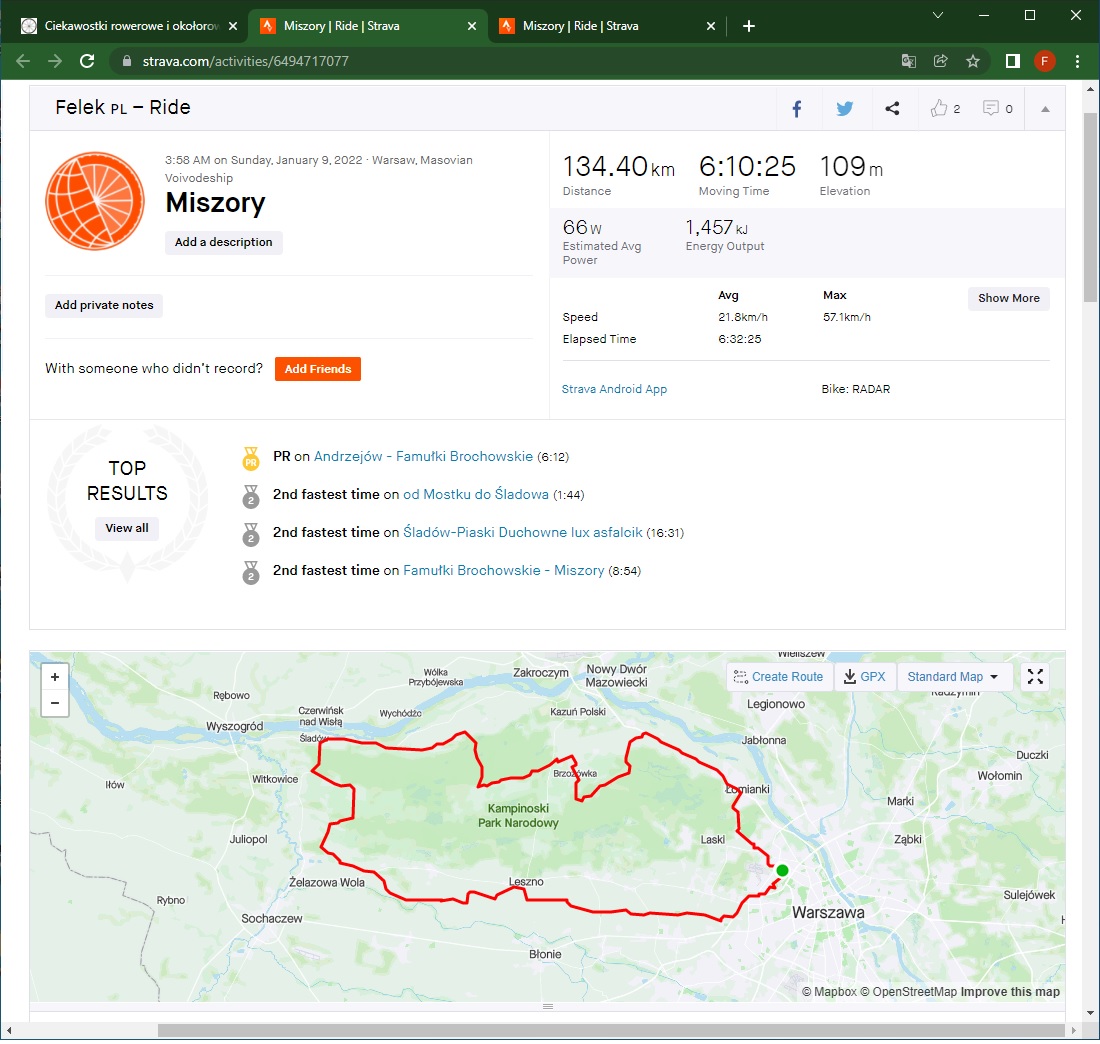
Task: Open Śladów-Piaski Duchowne lux asfalcik segment
Action: (523, 533)
